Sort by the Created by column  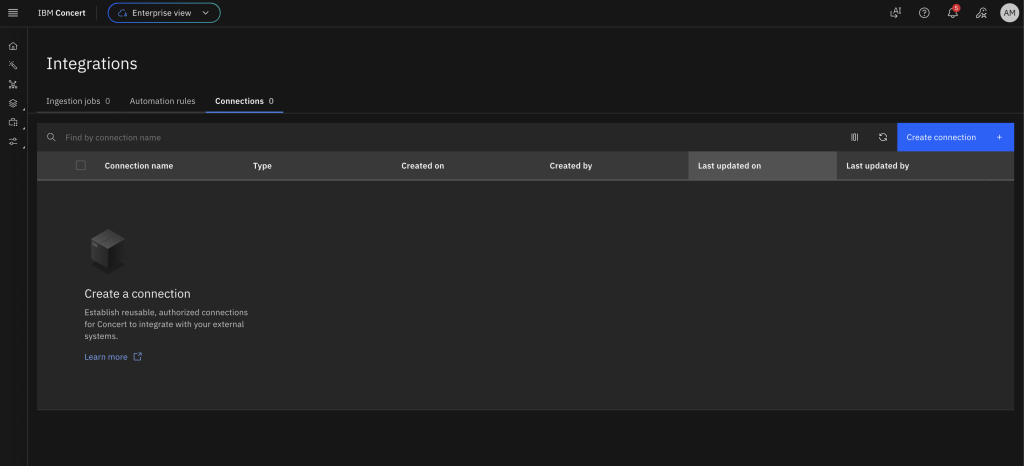(571, 166)
